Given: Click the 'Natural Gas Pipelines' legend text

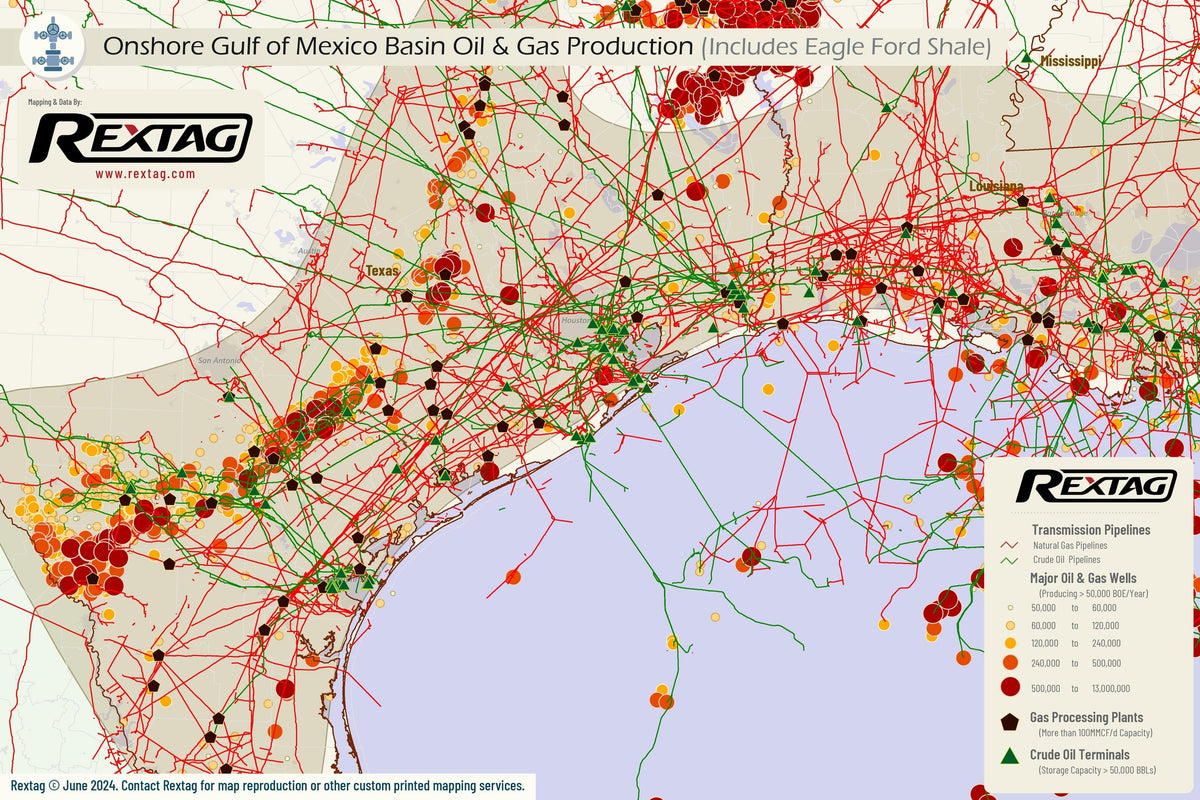Looking at the screenshot, I should 1070,545.
